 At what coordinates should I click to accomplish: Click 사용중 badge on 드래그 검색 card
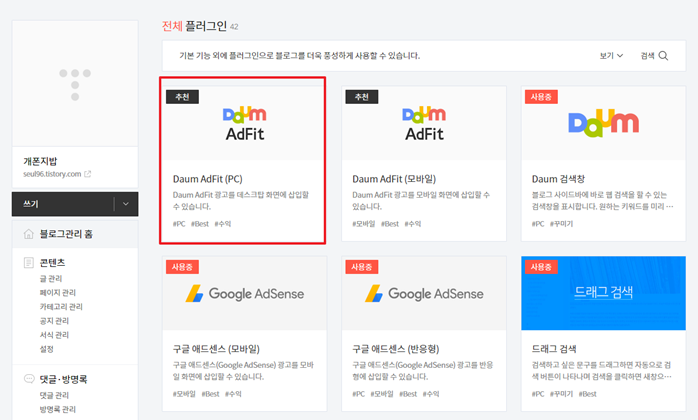pos(541,267)
